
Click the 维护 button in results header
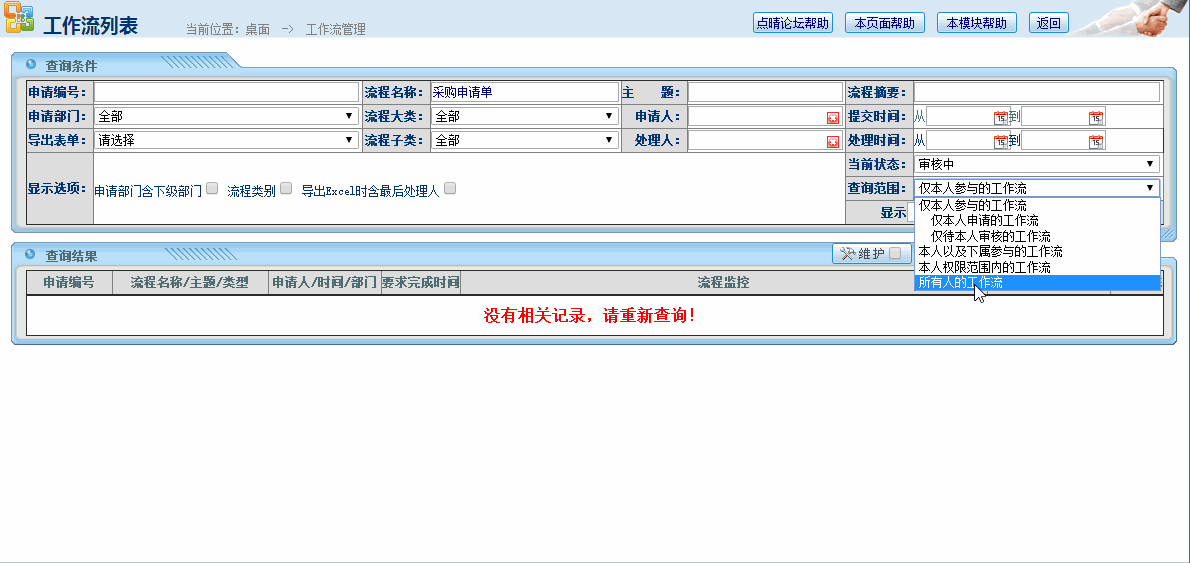point(870,254)
